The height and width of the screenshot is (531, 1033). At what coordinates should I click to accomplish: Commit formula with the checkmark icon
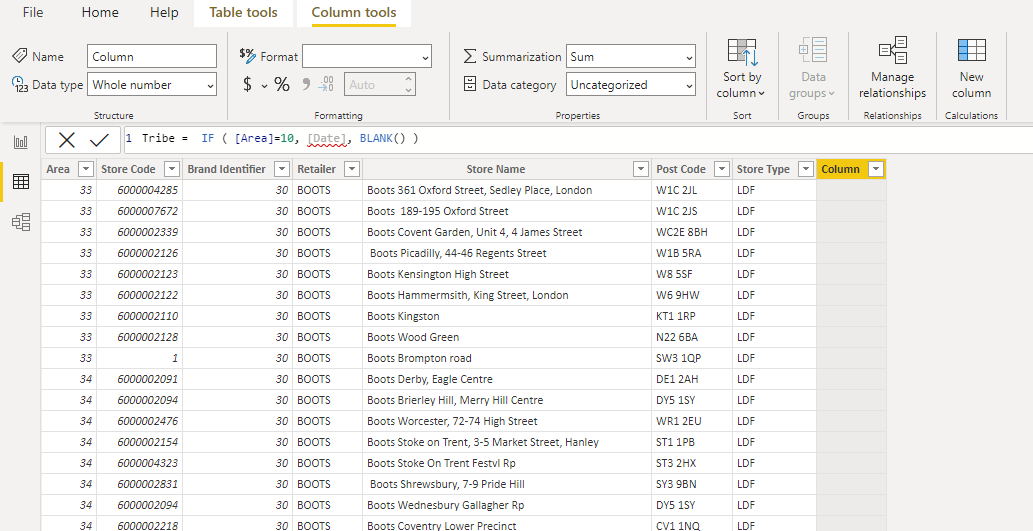click(99, 140)
